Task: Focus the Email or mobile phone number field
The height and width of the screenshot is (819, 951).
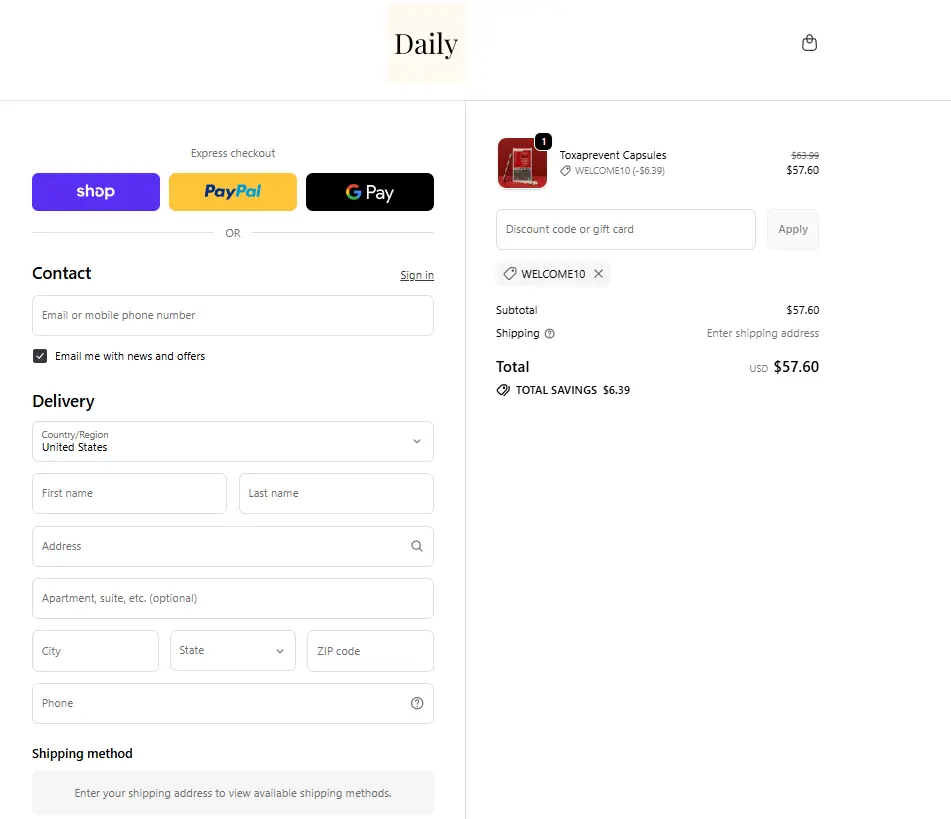Action: pos(232,315)
